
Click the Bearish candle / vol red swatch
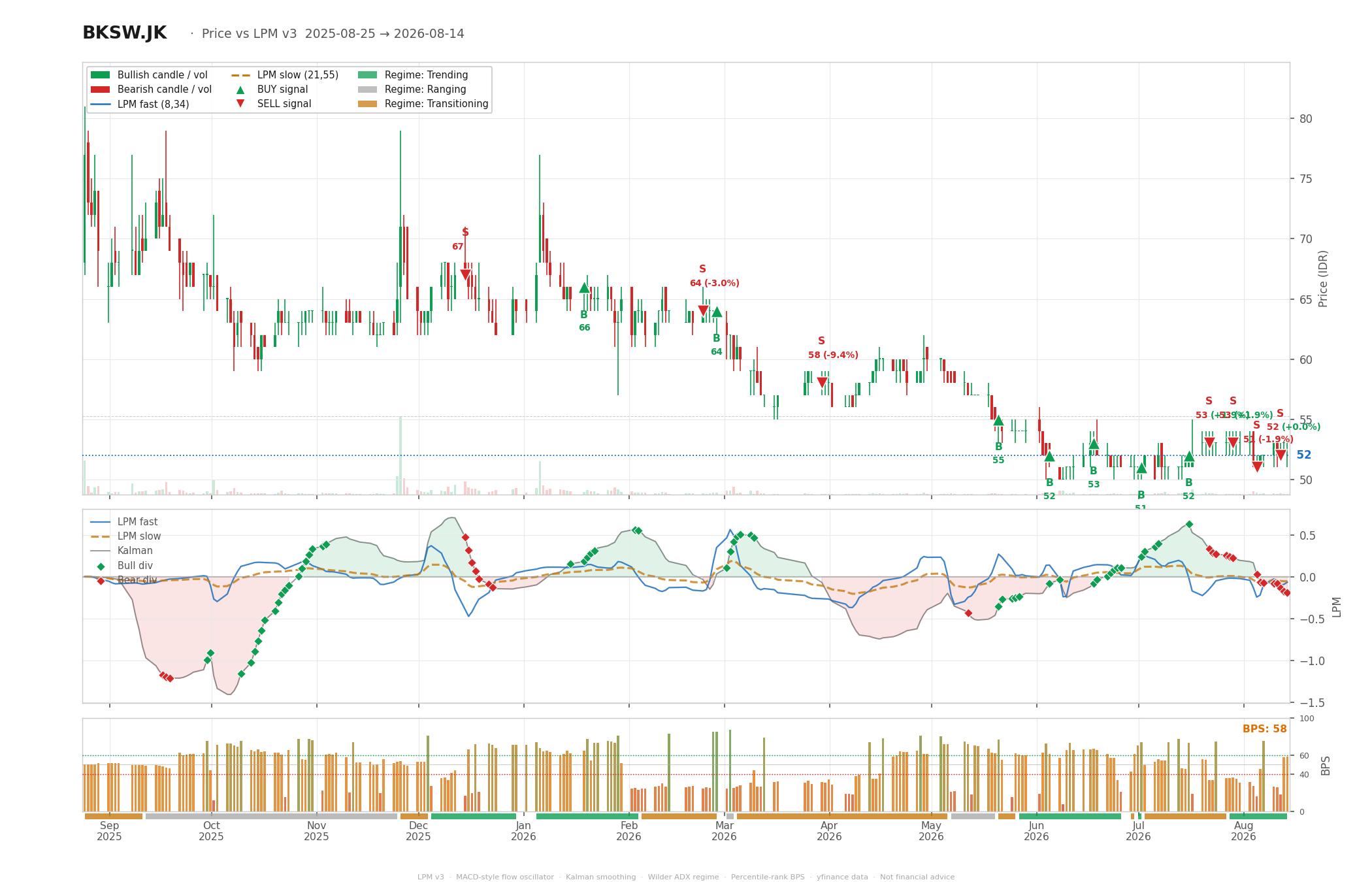[100, 90]
